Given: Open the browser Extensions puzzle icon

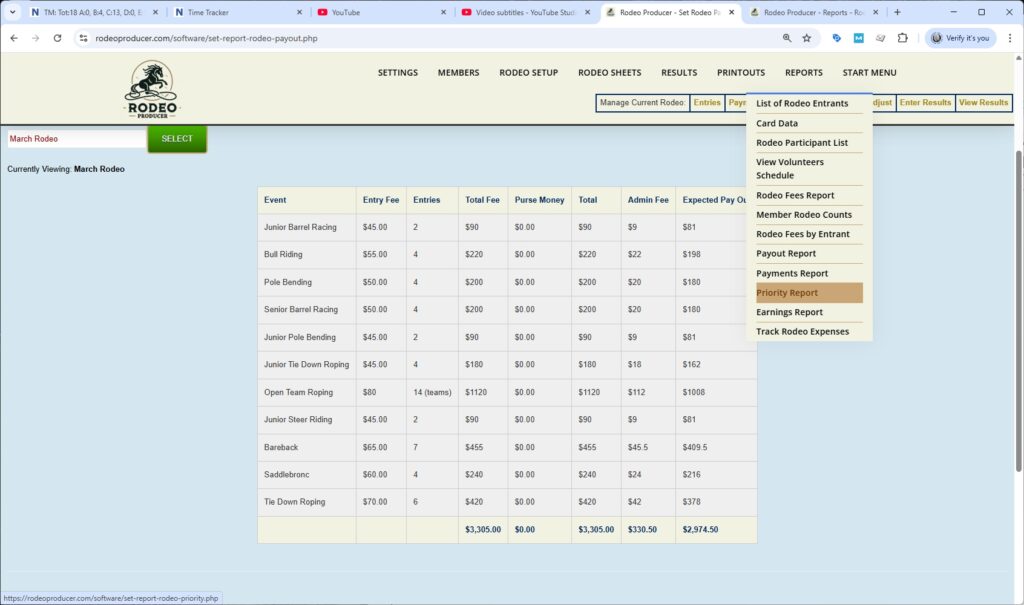Looking at the screenshot, I should (x=902, y=37).
